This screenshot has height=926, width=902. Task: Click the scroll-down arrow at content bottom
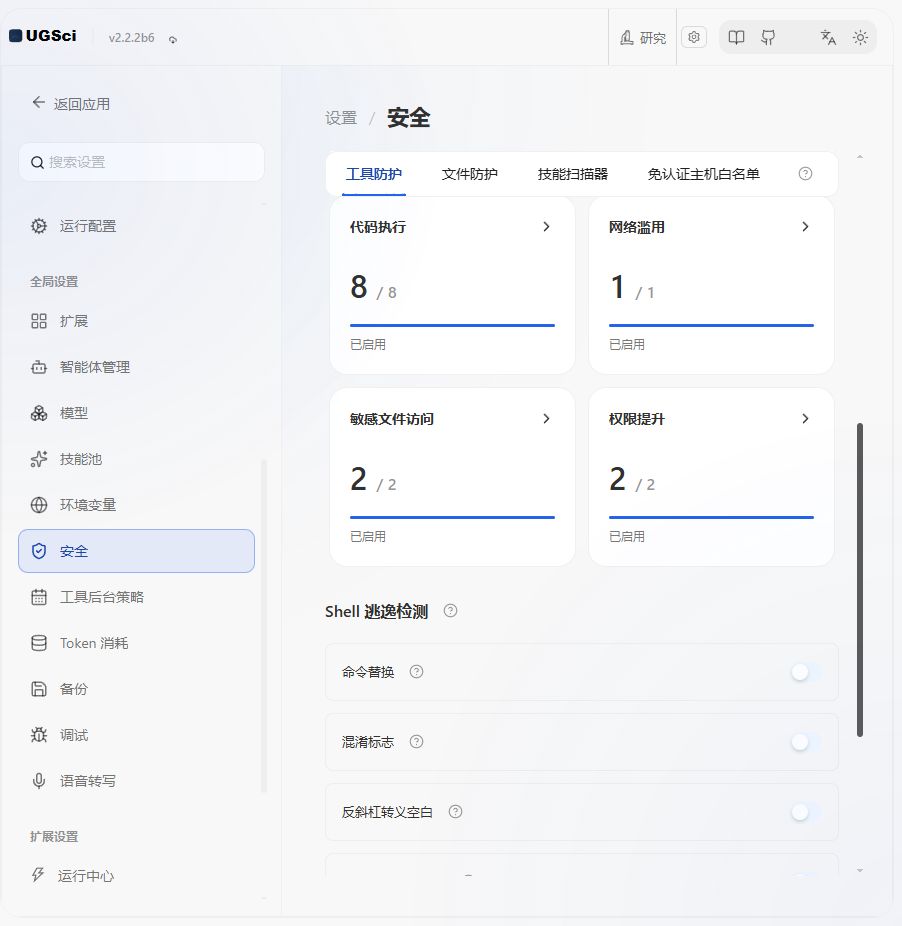tap(860, 870)
